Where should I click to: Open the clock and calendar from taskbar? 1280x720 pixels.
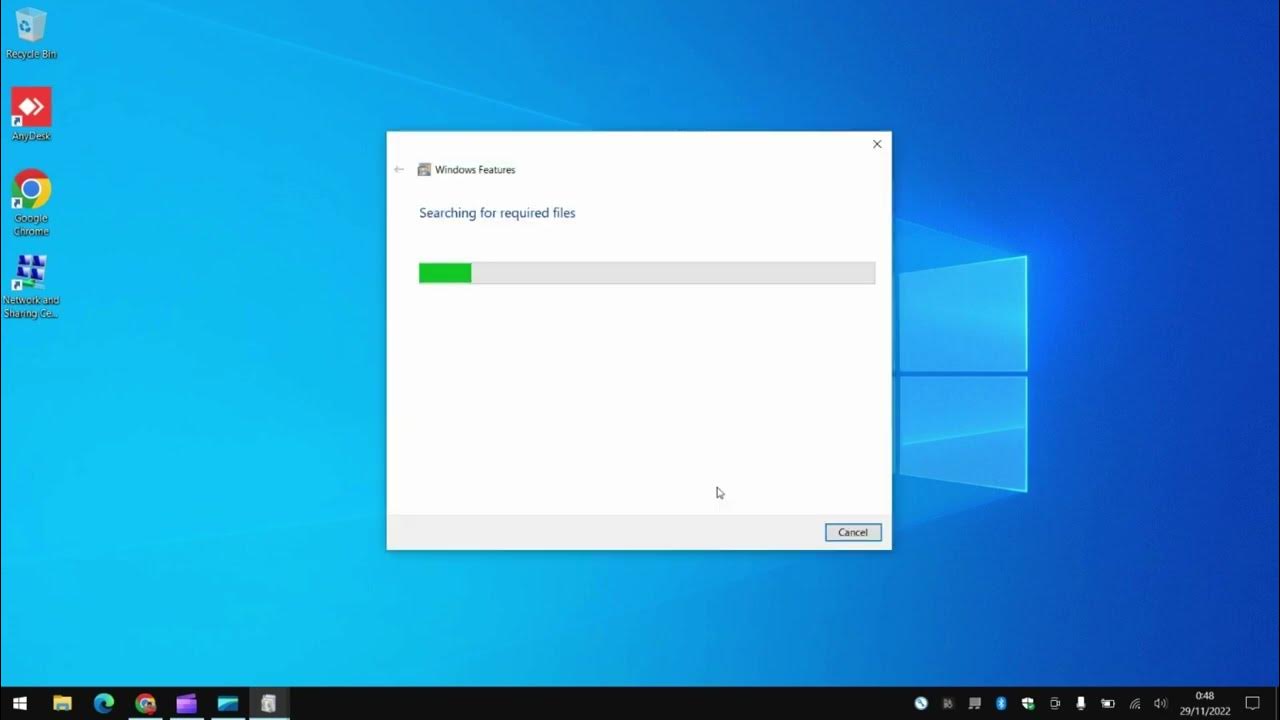pos(1205,703)
